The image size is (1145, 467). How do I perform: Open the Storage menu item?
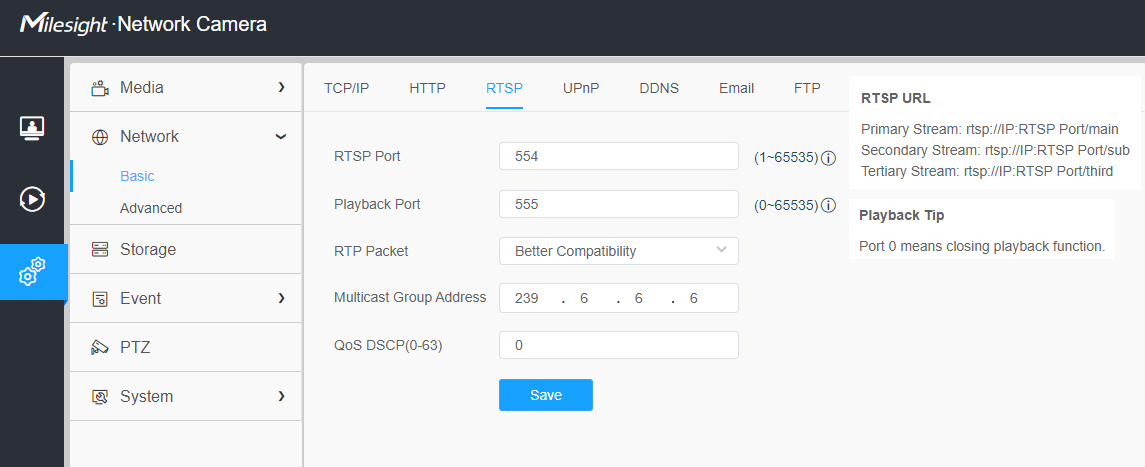click(185, 250)
